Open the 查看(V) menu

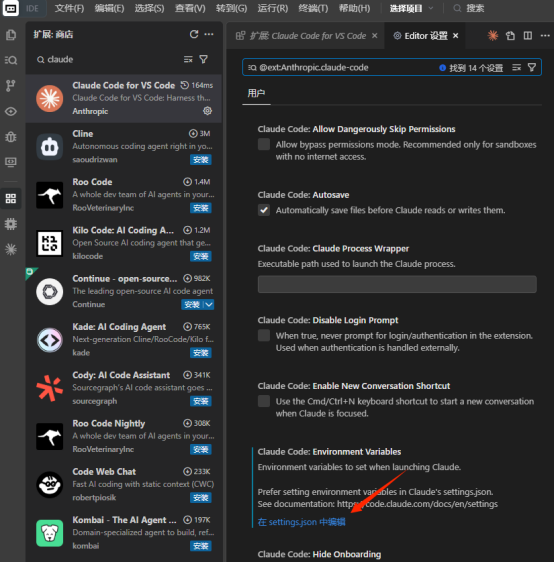coord(190,8)
